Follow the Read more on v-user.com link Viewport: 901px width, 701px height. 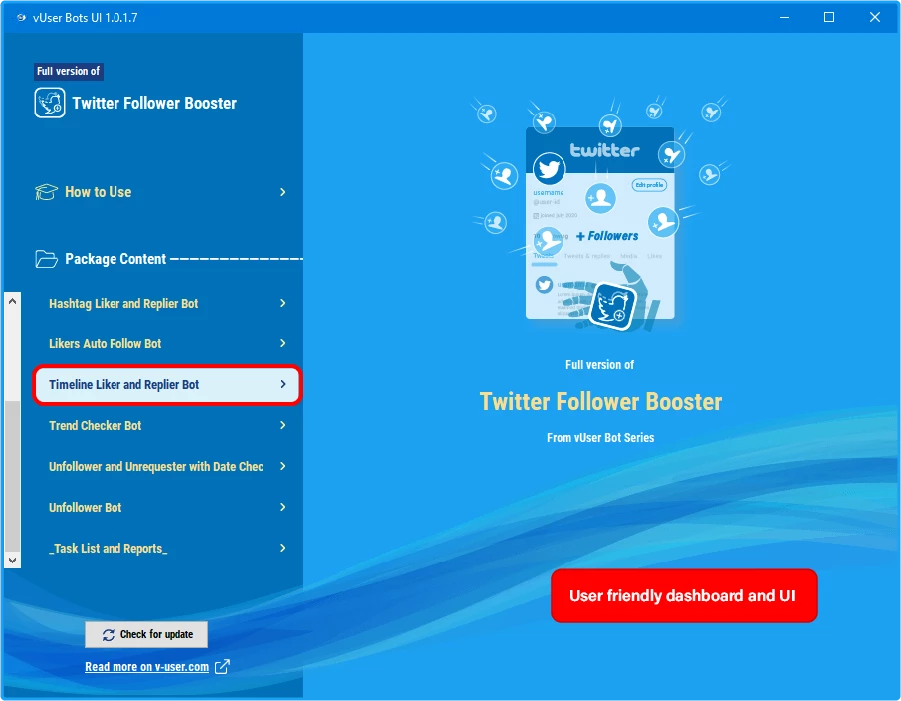pyautogui.click(x=147, y=667)
